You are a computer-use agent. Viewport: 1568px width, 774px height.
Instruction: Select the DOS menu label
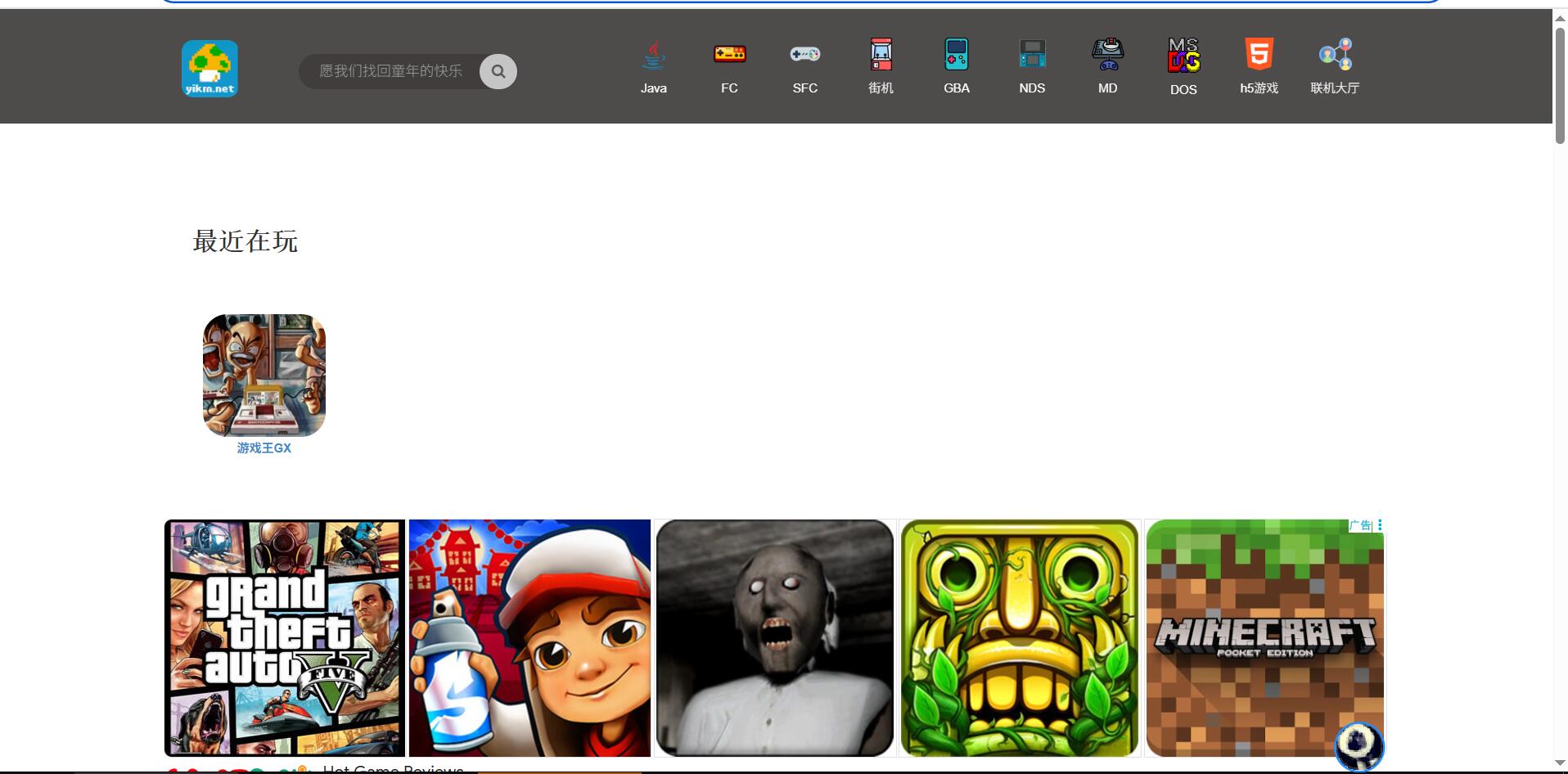(1183, 90)
